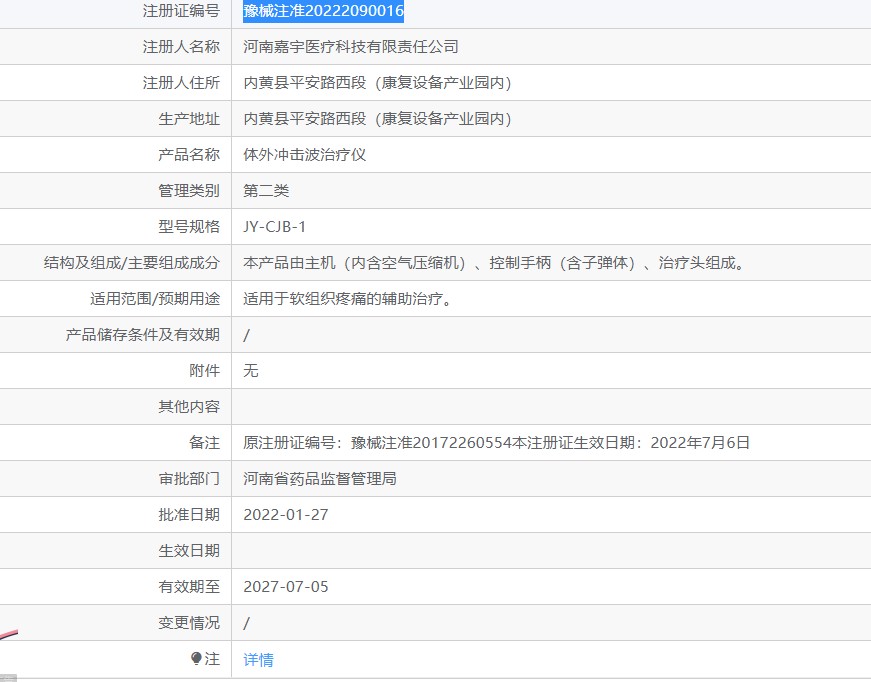Click the text 适用于软组织疼痛的辅助治疗。
The image size is (871, 682).
click(x=348, y=299)
